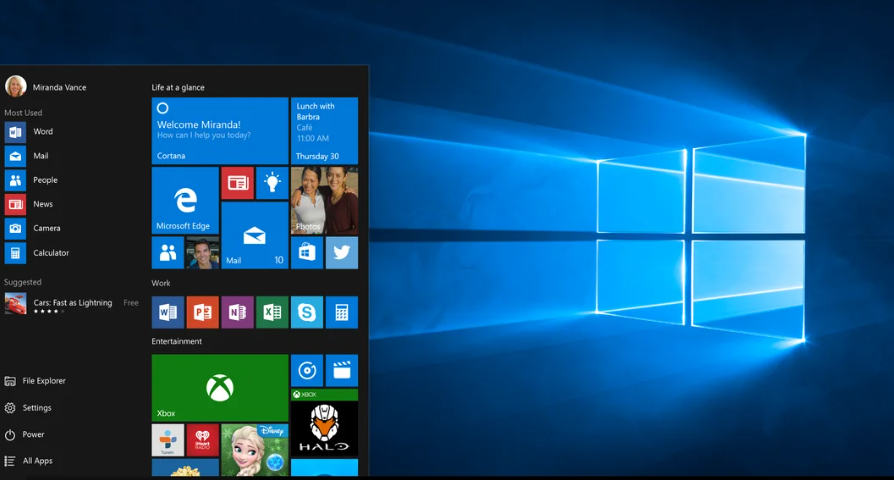This screenshot has height=480, width=894.
Task: Open suggested app Cars: Fast as Lightning
Action: 72,304
